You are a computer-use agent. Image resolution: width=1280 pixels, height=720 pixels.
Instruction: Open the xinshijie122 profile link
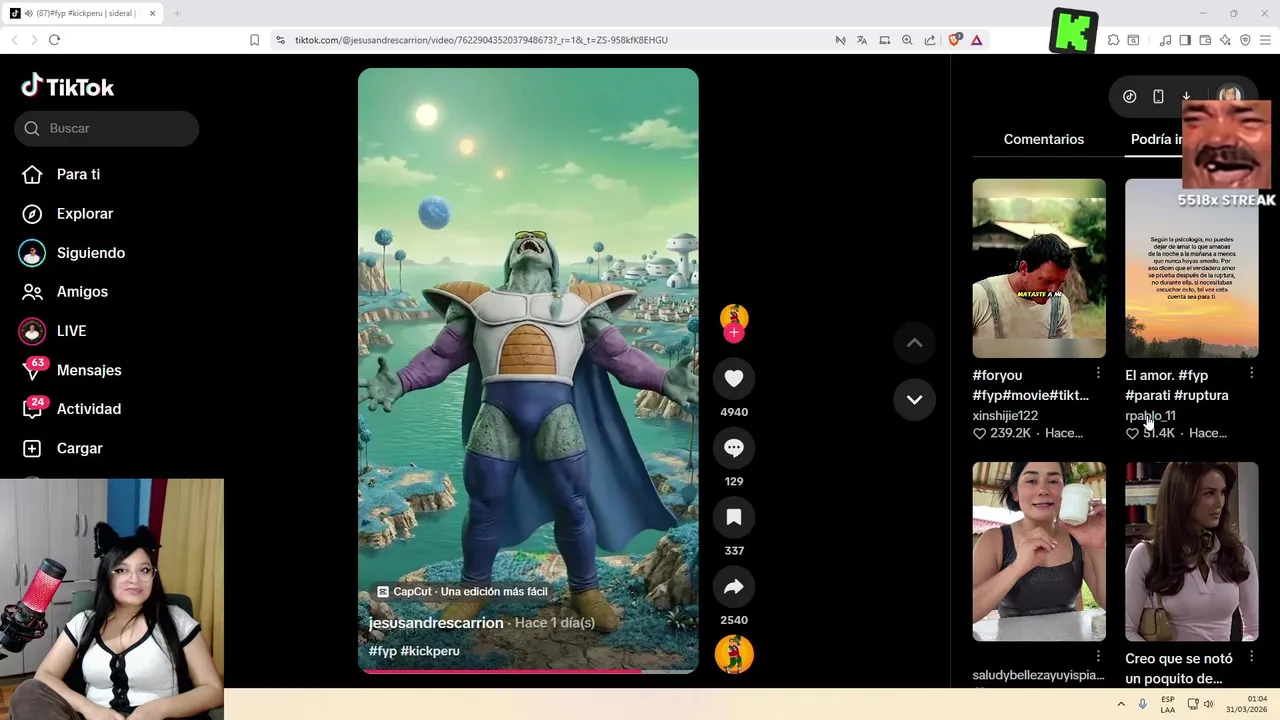point(1005,416)
